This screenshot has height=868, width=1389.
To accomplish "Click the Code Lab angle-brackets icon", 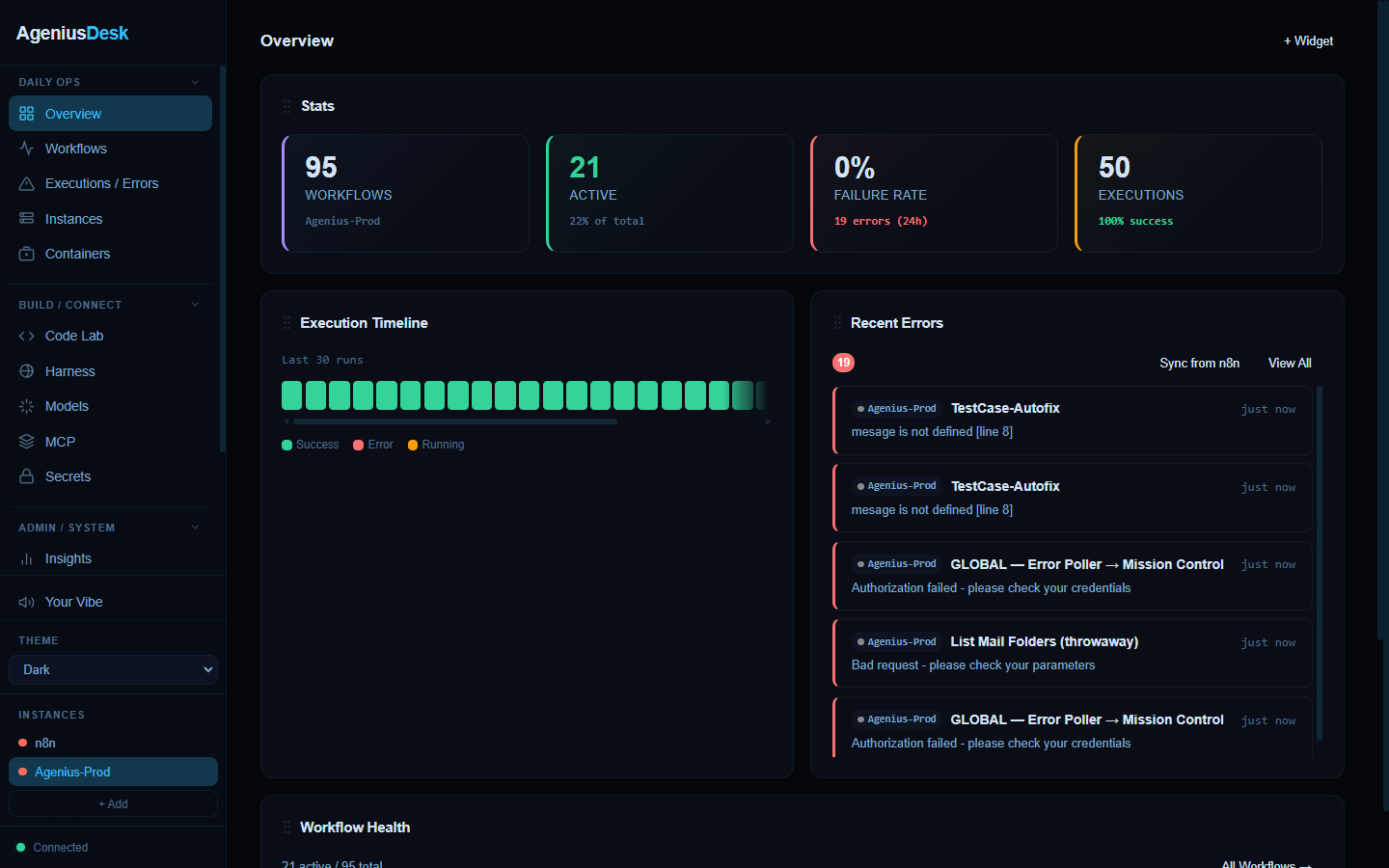I will [x=26, y=336].
